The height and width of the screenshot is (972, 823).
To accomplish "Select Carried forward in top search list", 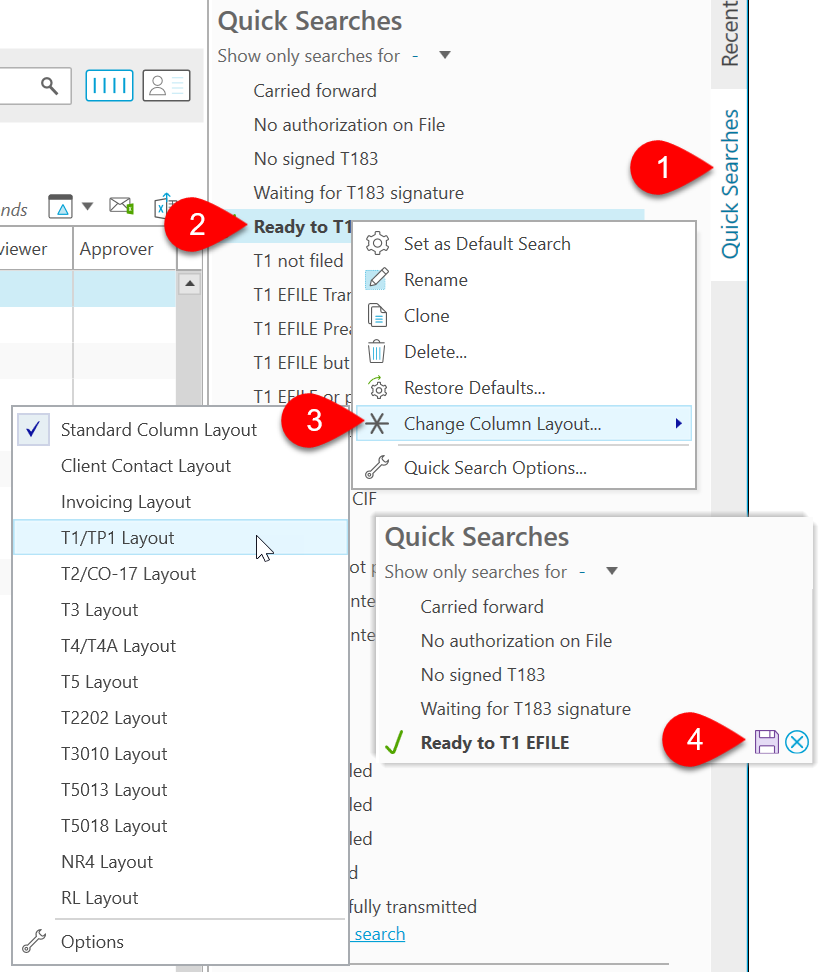I will click(x=315, y=91).
